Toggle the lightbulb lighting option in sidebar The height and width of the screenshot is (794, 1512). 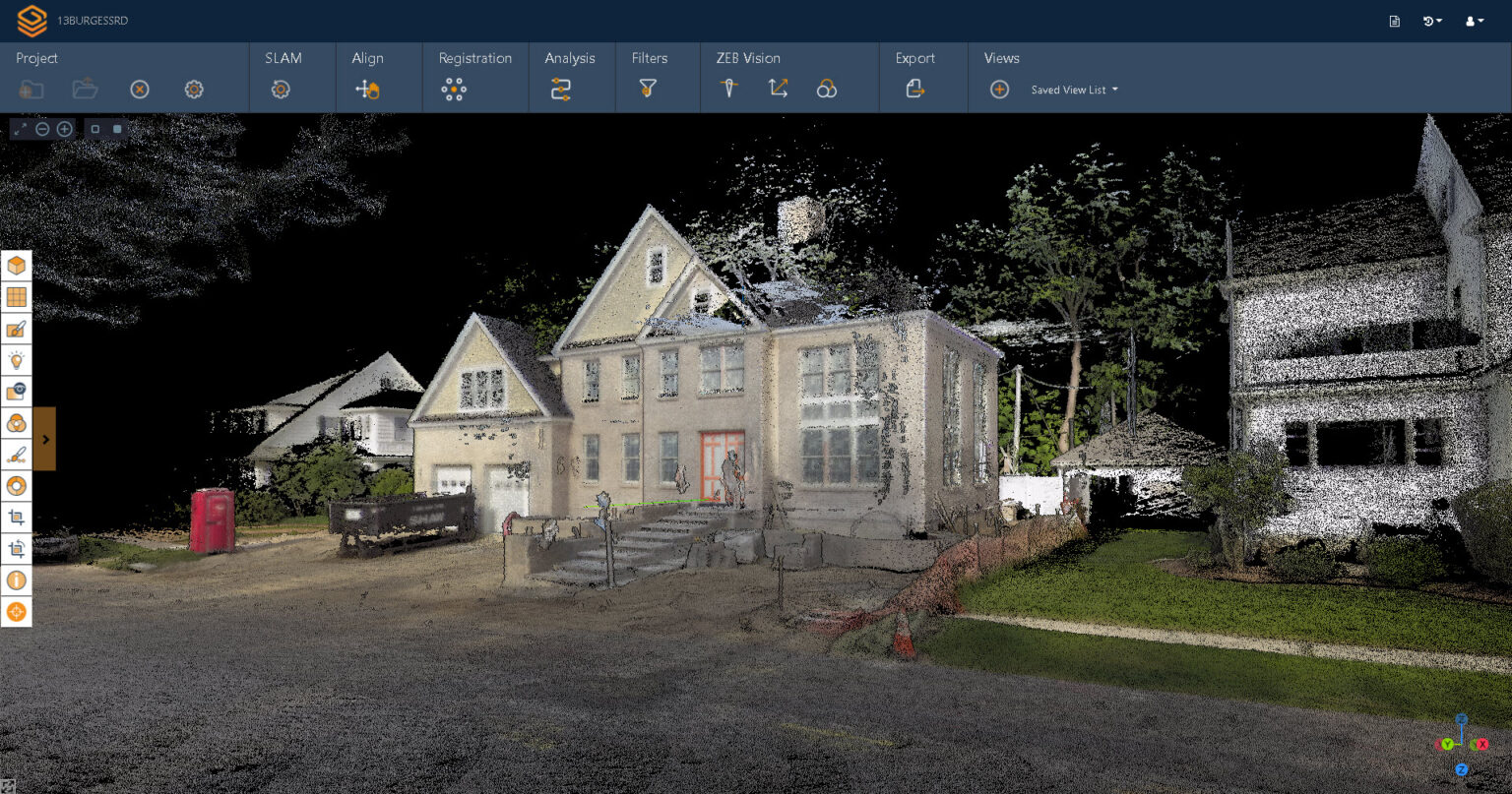[16, 359]
